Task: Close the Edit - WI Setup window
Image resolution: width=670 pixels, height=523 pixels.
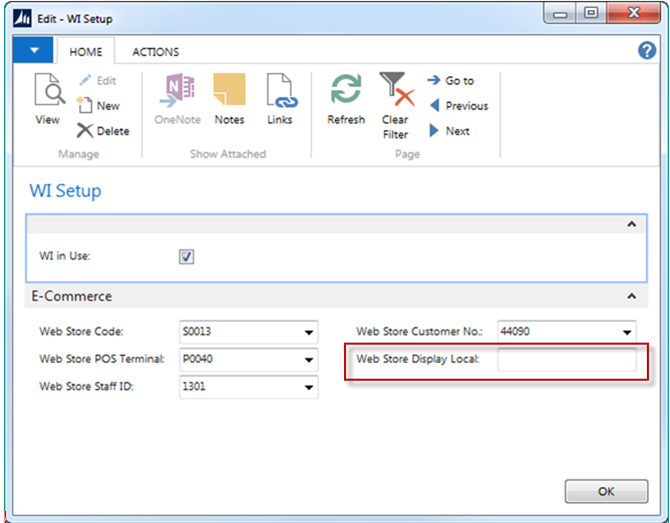Action: coord(633,14)
